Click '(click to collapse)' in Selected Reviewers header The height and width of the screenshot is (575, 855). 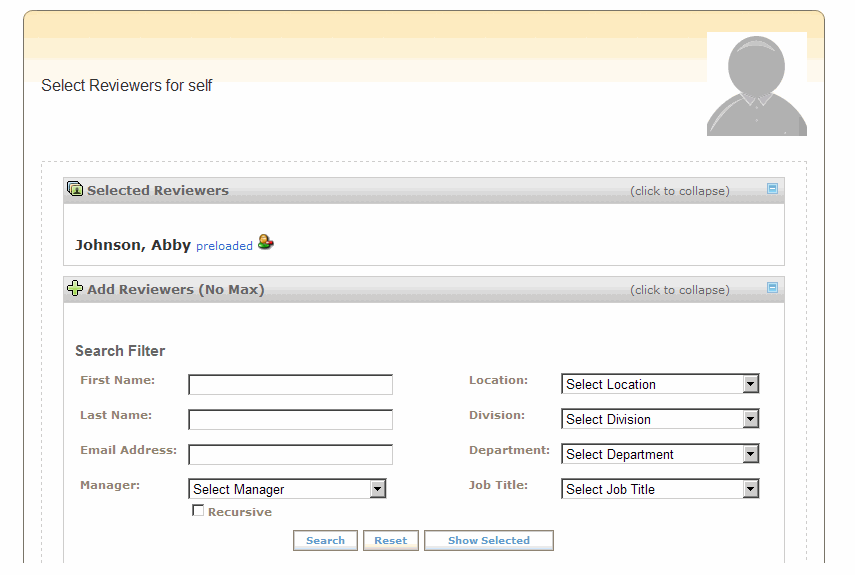click(679, 191)
